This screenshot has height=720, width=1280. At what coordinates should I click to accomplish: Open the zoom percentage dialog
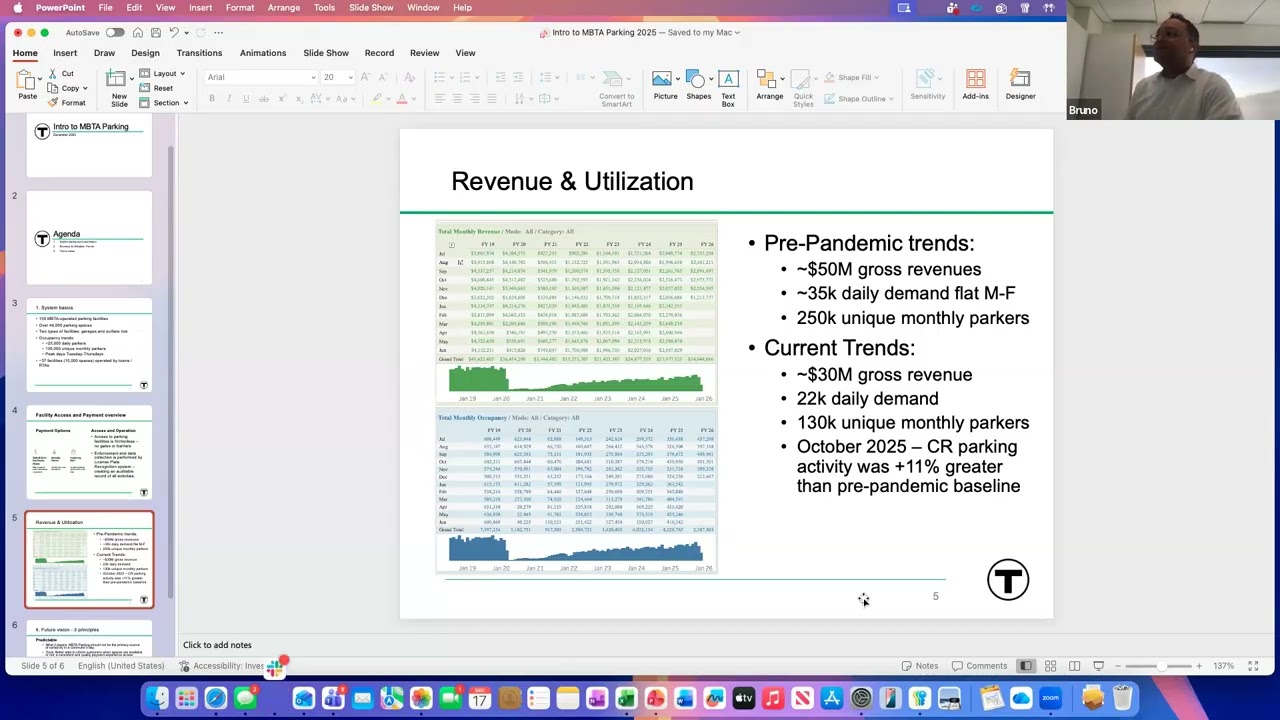[x=1224, y=666]
